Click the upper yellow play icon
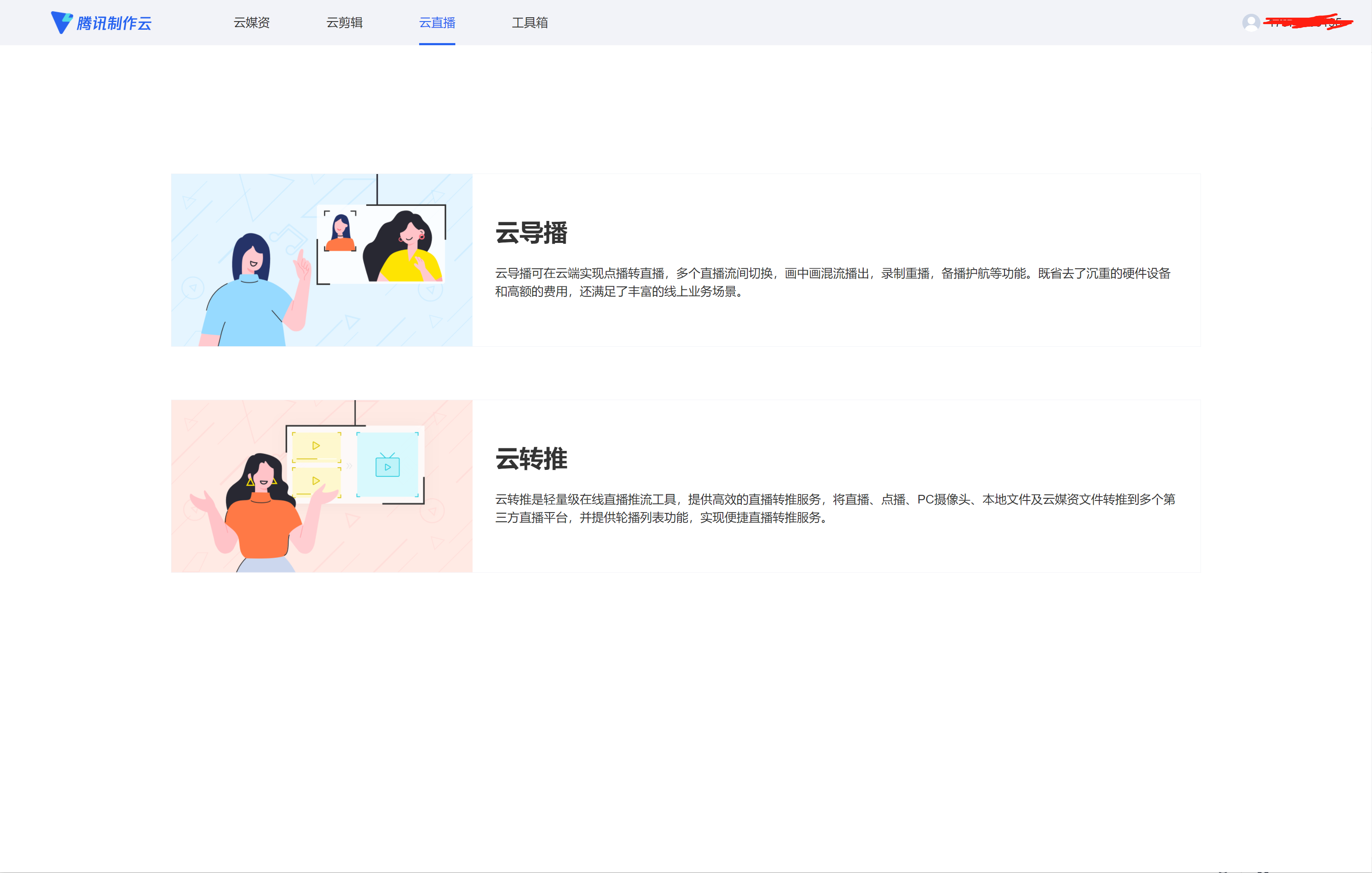The width and height of the screenshot is (1372, 873). [x=316, y=446]
